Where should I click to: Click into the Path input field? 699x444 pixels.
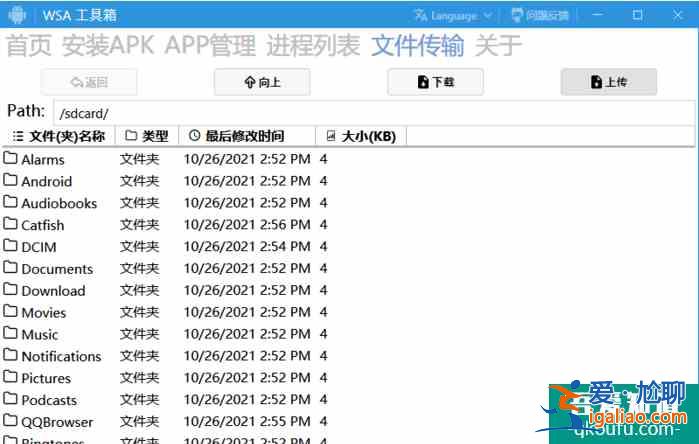pyautogui.click(x=370, y=113)
